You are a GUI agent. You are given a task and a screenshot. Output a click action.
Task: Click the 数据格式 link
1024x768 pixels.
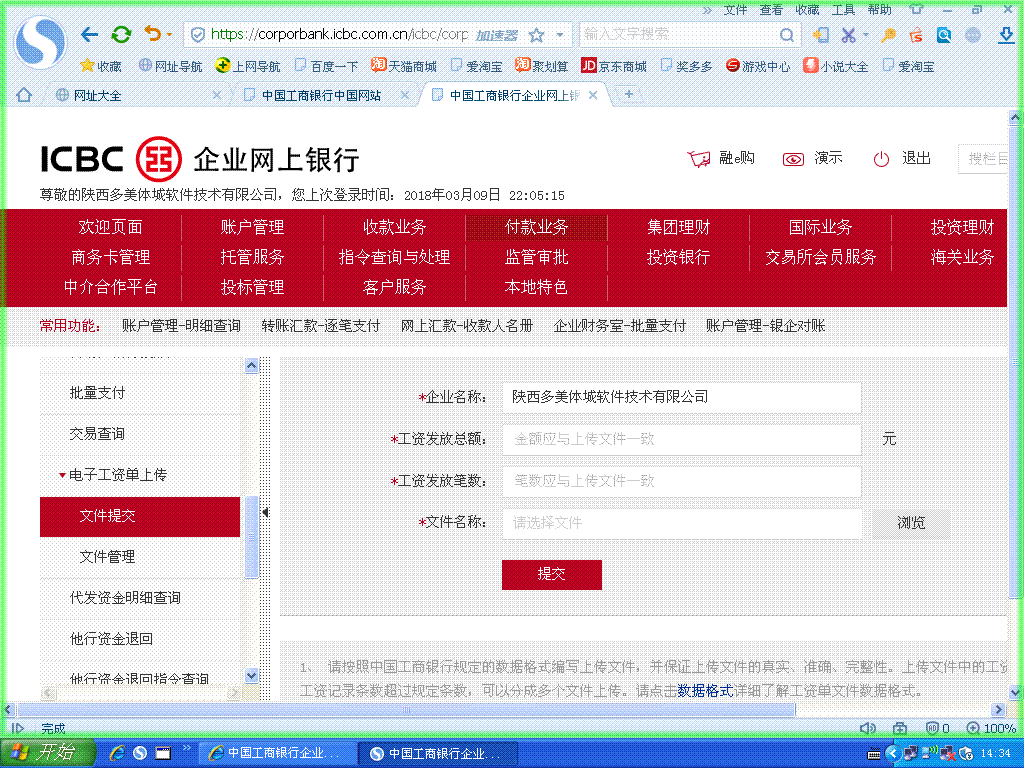point(705,691)
